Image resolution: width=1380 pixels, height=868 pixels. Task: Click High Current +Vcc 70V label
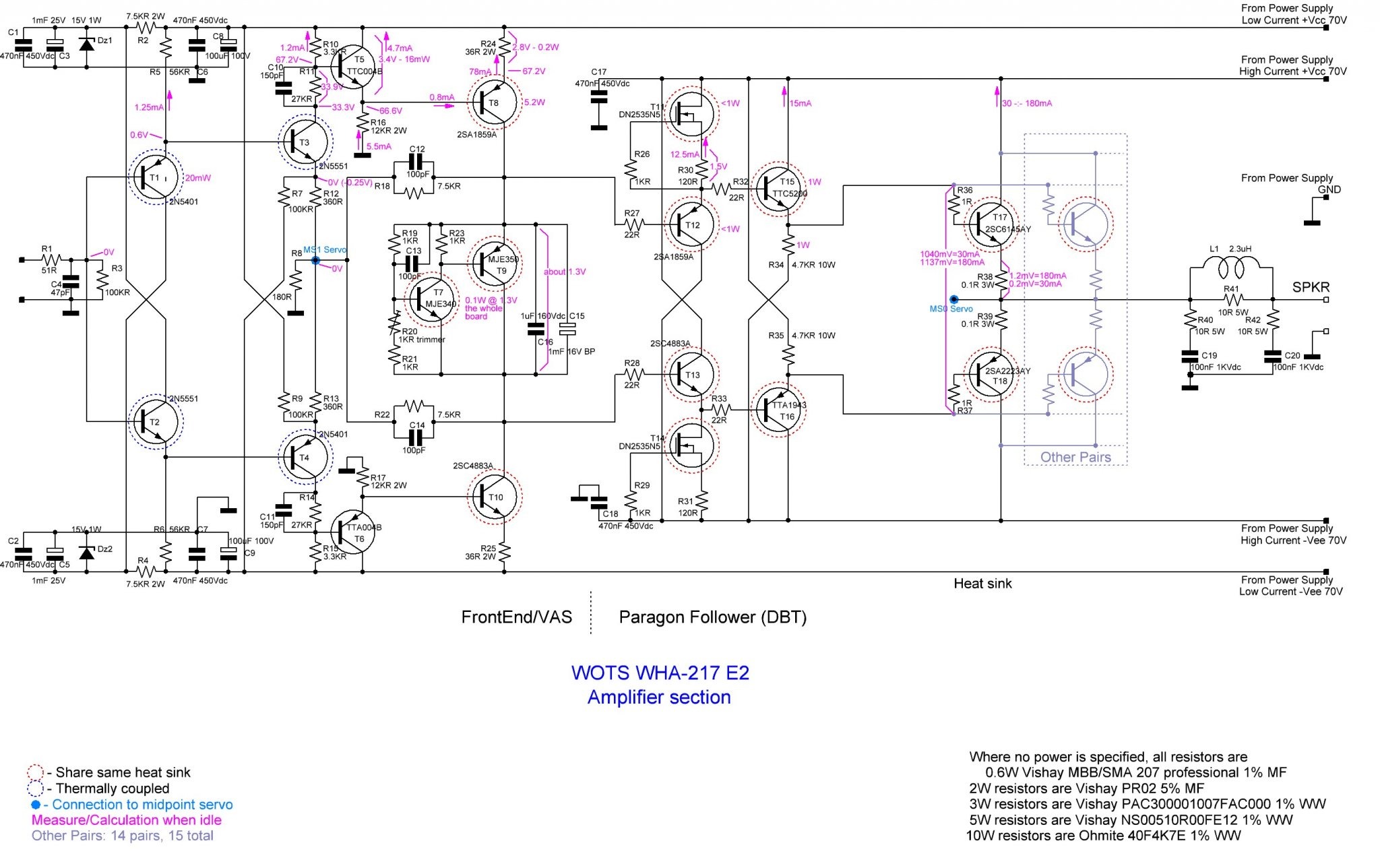click(1292, 71)
